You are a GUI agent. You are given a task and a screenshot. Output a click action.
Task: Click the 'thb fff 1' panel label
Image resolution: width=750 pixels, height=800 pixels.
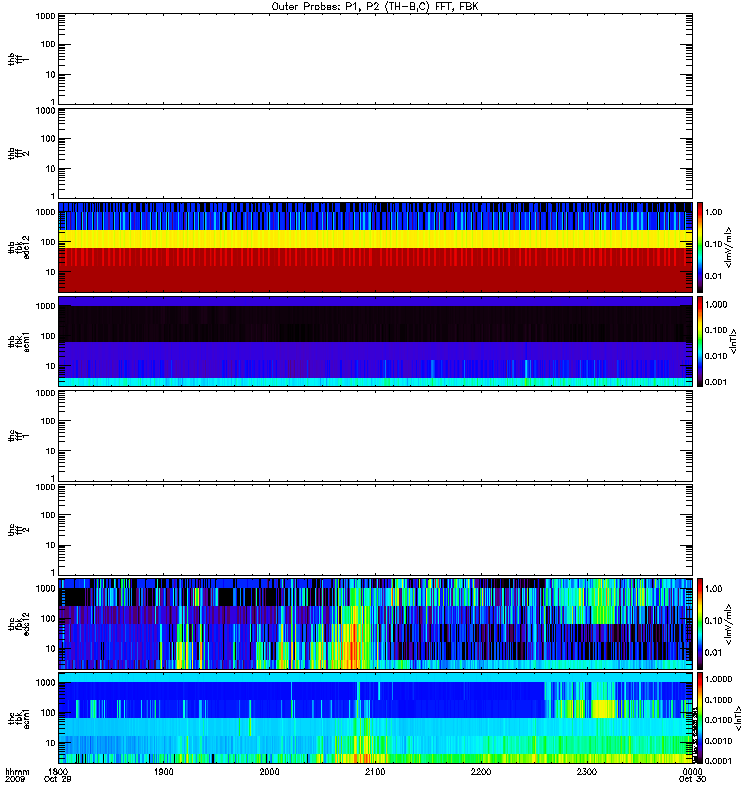[17, 59]
